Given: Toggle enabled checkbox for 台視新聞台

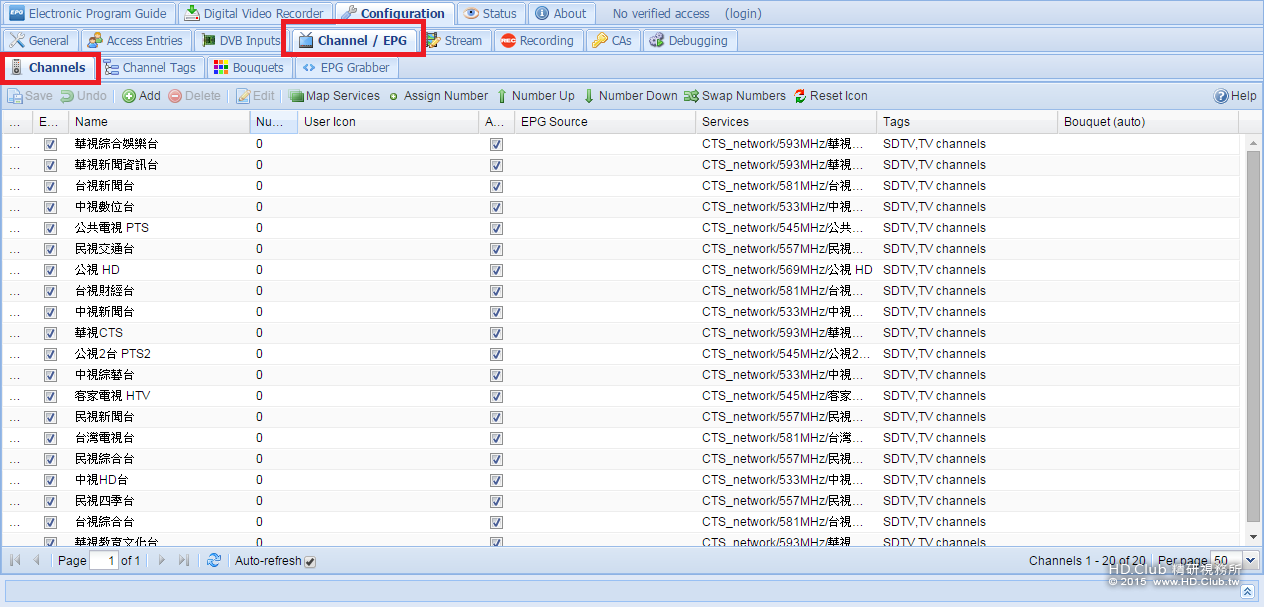Looking at the screenshot, I should tap(50, 186).
